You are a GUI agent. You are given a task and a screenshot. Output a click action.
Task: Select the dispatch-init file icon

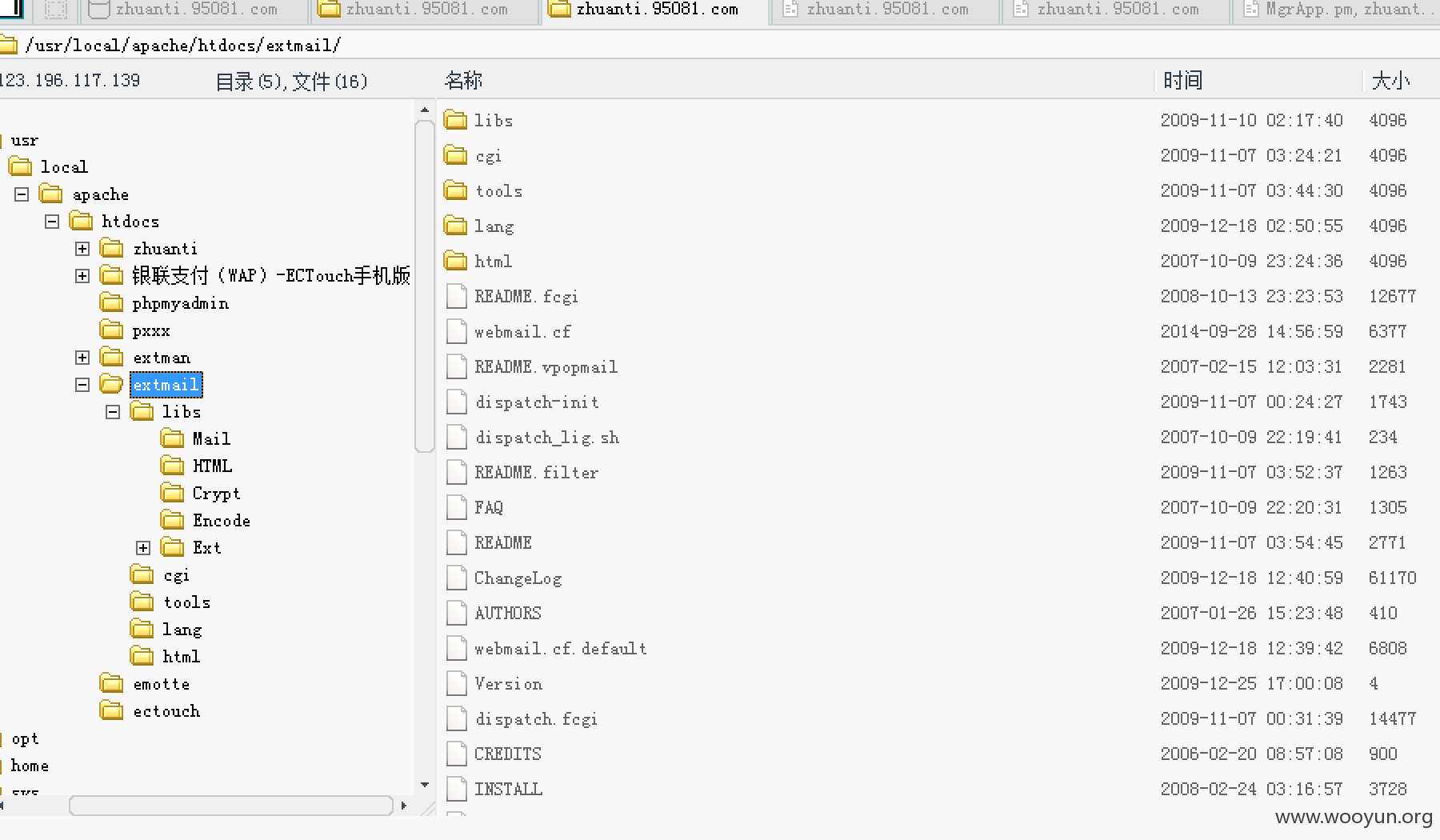tap(457, 402)
